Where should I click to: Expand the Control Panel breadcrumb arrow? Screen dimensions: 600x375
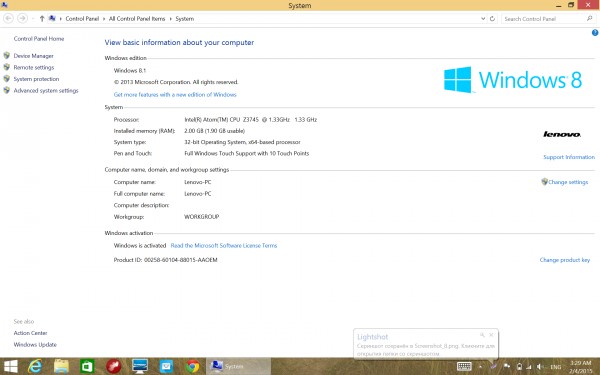click(104, 18)
